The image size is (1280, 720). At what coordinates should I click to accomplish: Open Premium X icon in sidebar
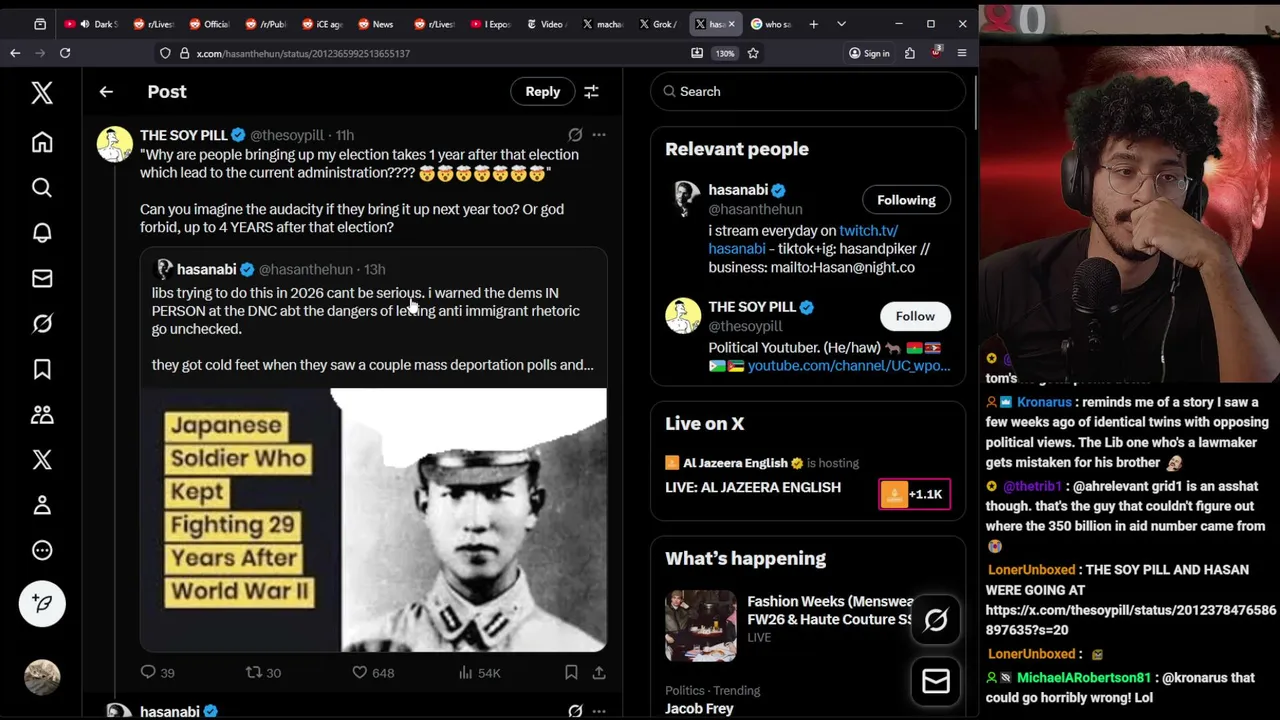click(42, 460)
